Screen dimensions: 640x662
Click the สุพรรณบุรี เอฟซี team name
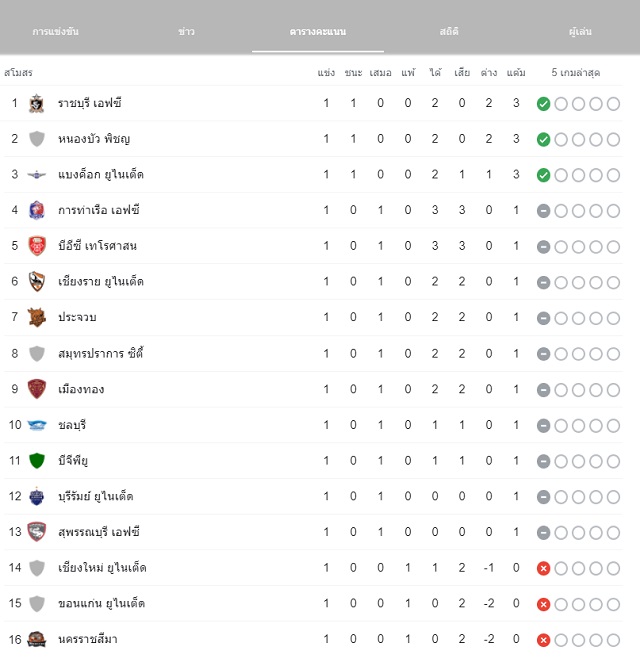pos(99,532)
